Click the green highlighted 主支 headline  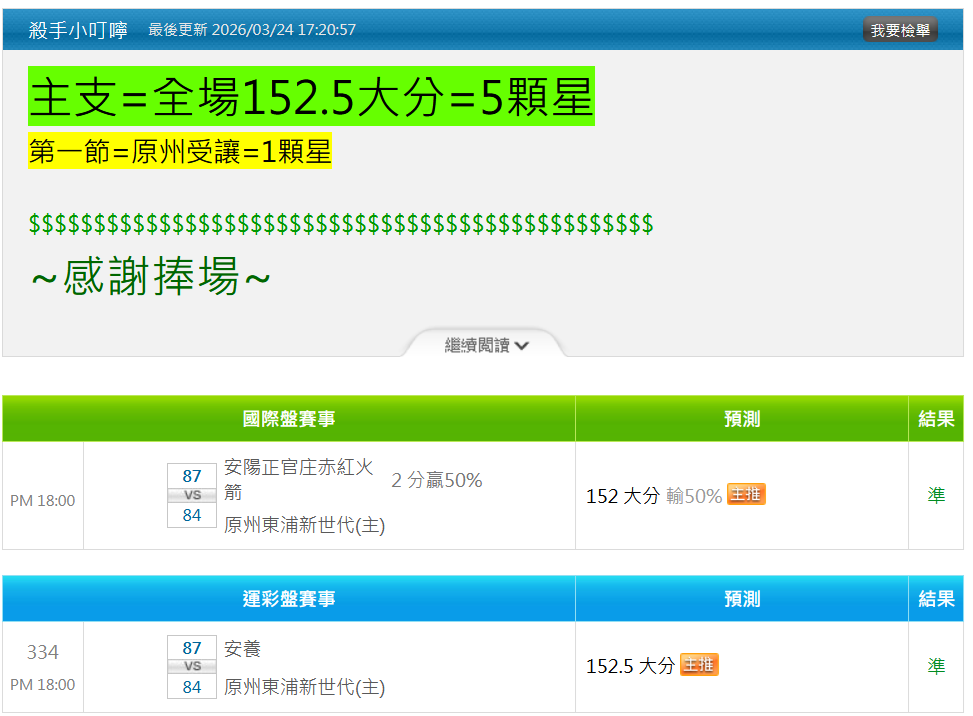point(311,97)
